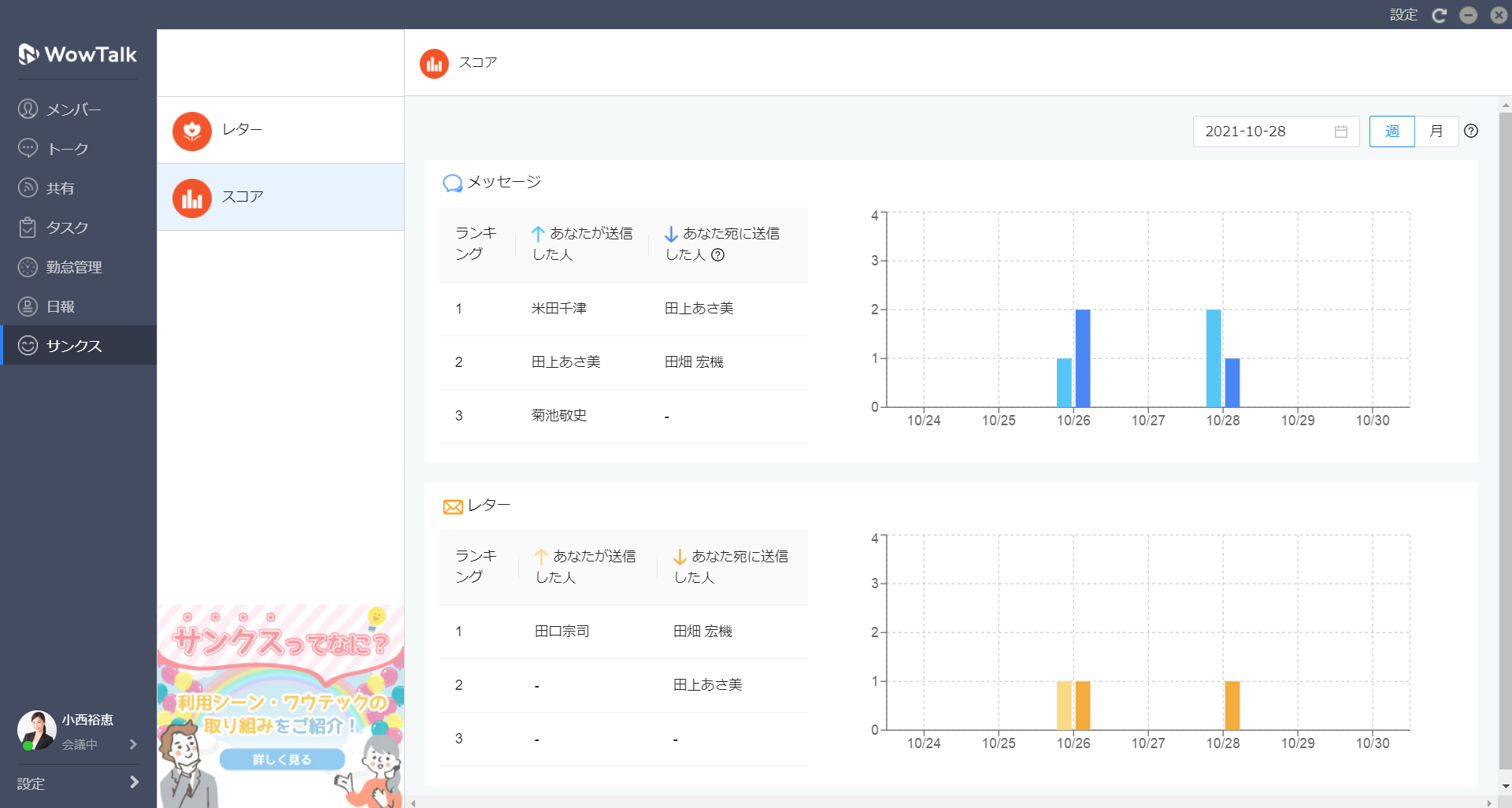Click the 詳しく見る banner button
The height and width of the screenshot is (808, 1512).
click(x=282, y=760)
